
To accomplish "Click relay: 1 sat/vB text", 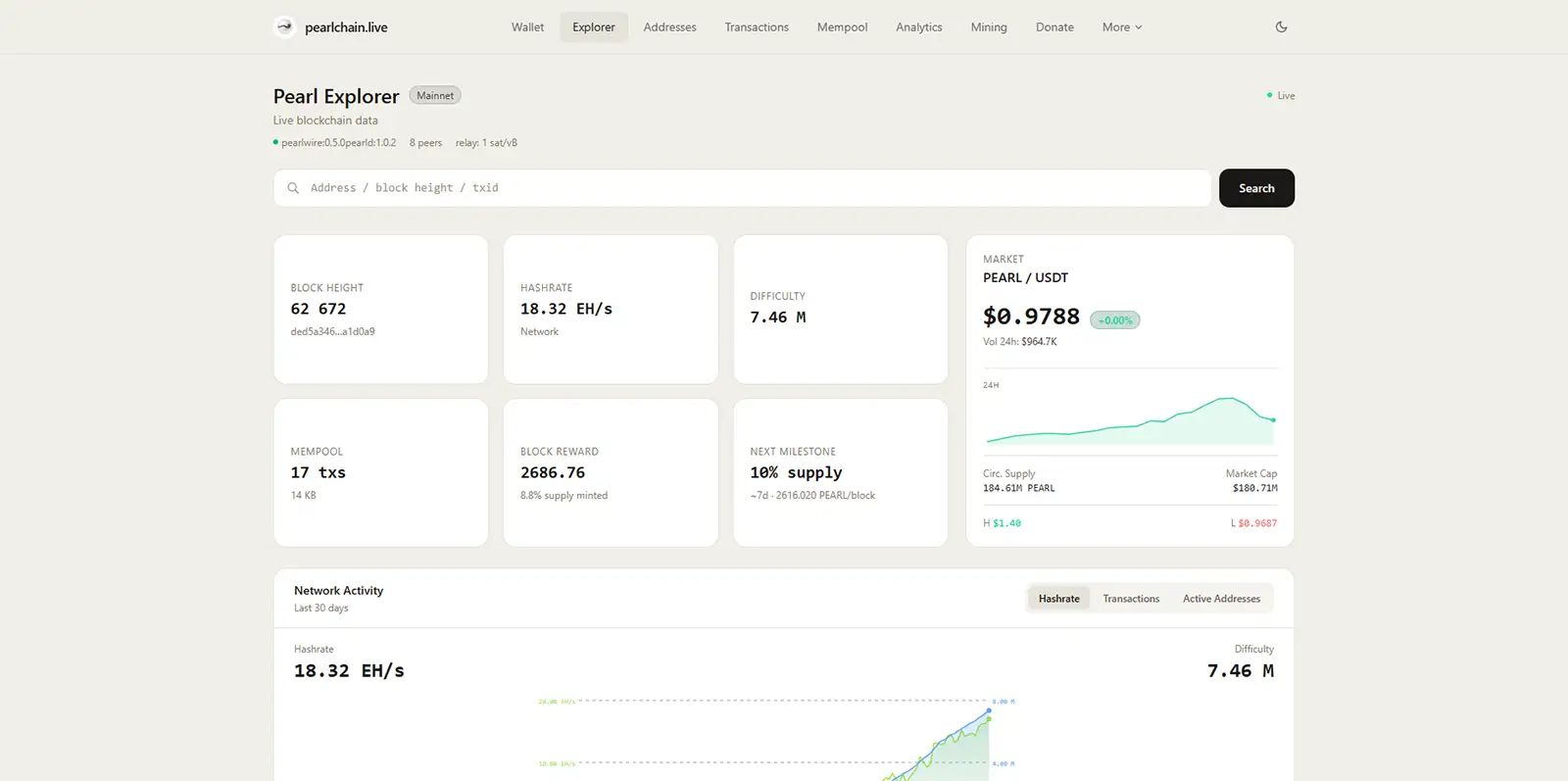I will pos(486,143).
